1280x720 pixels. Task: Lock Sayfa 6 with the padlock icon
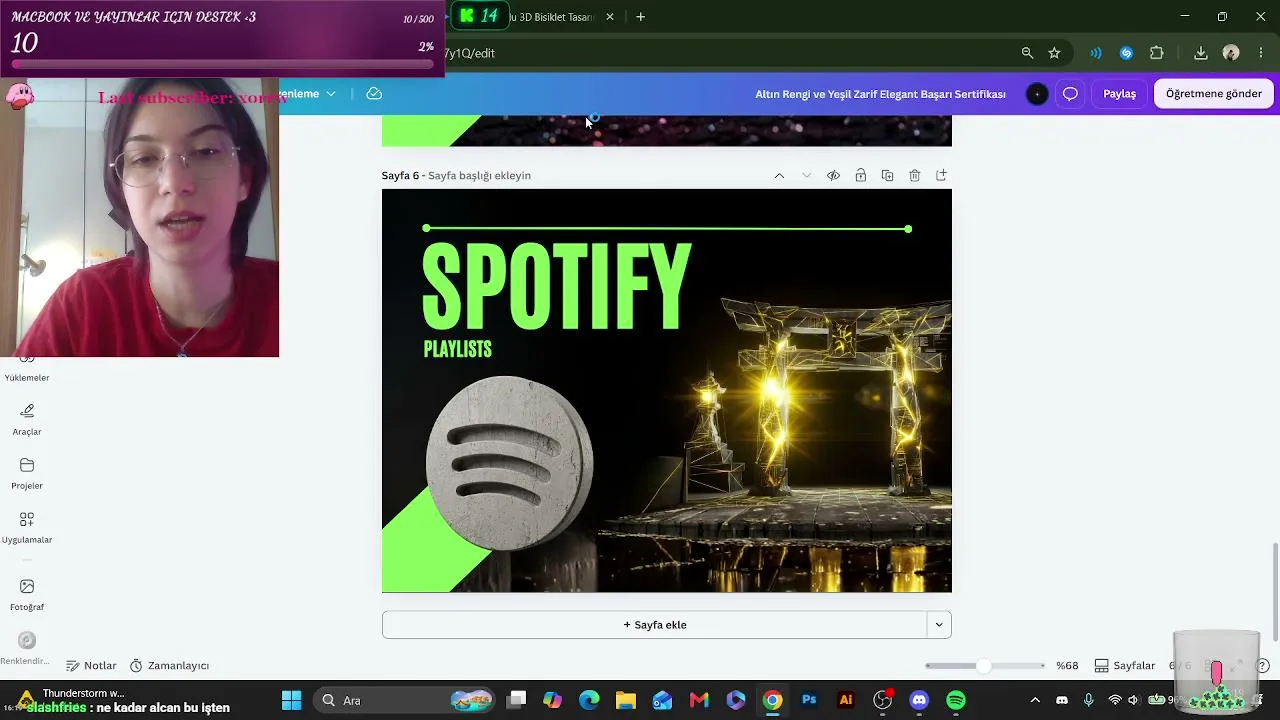click(x=860, y=176)
